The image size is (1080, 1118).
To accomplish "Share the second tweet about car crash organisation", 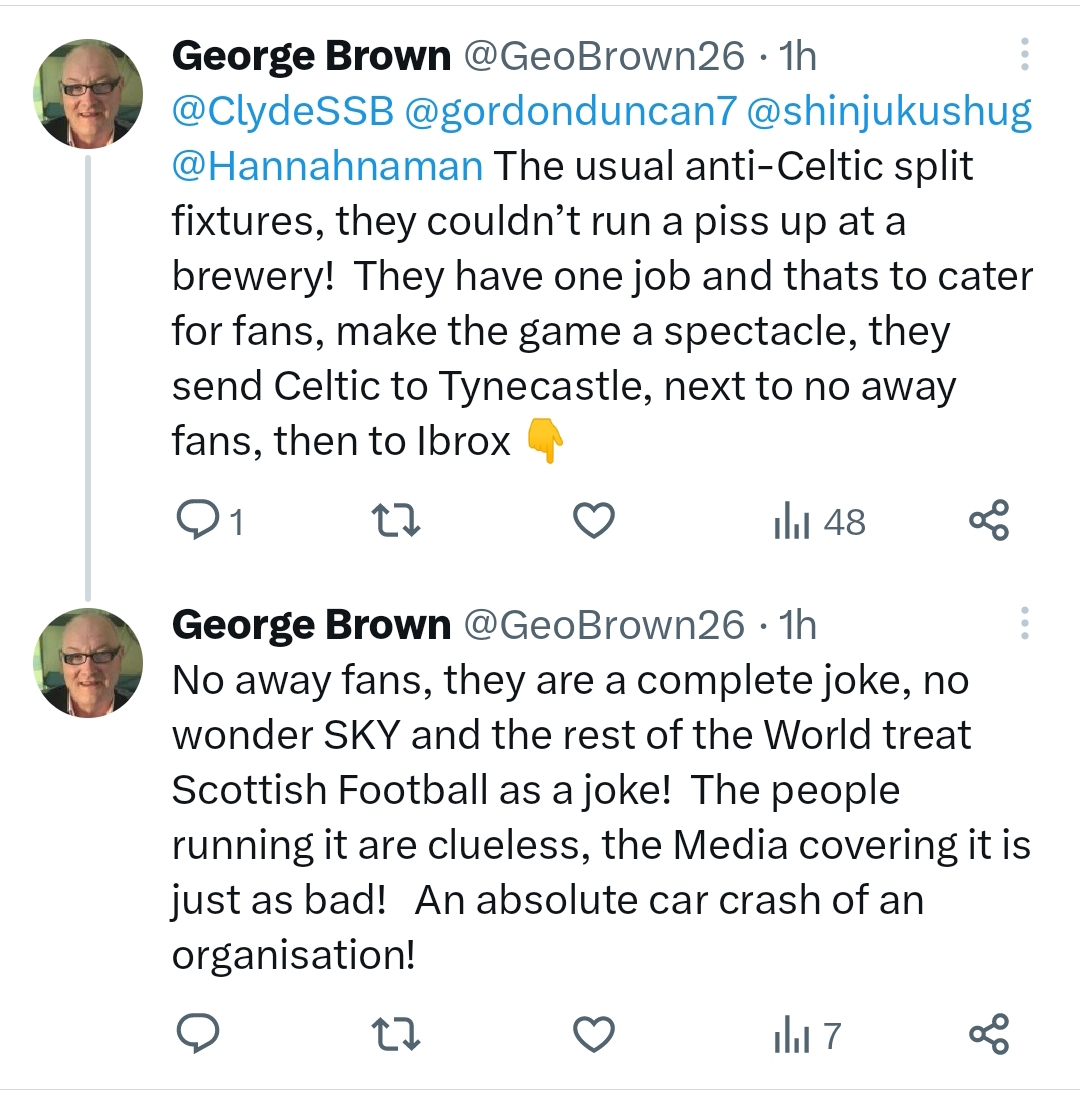I will click(990, 1036).
